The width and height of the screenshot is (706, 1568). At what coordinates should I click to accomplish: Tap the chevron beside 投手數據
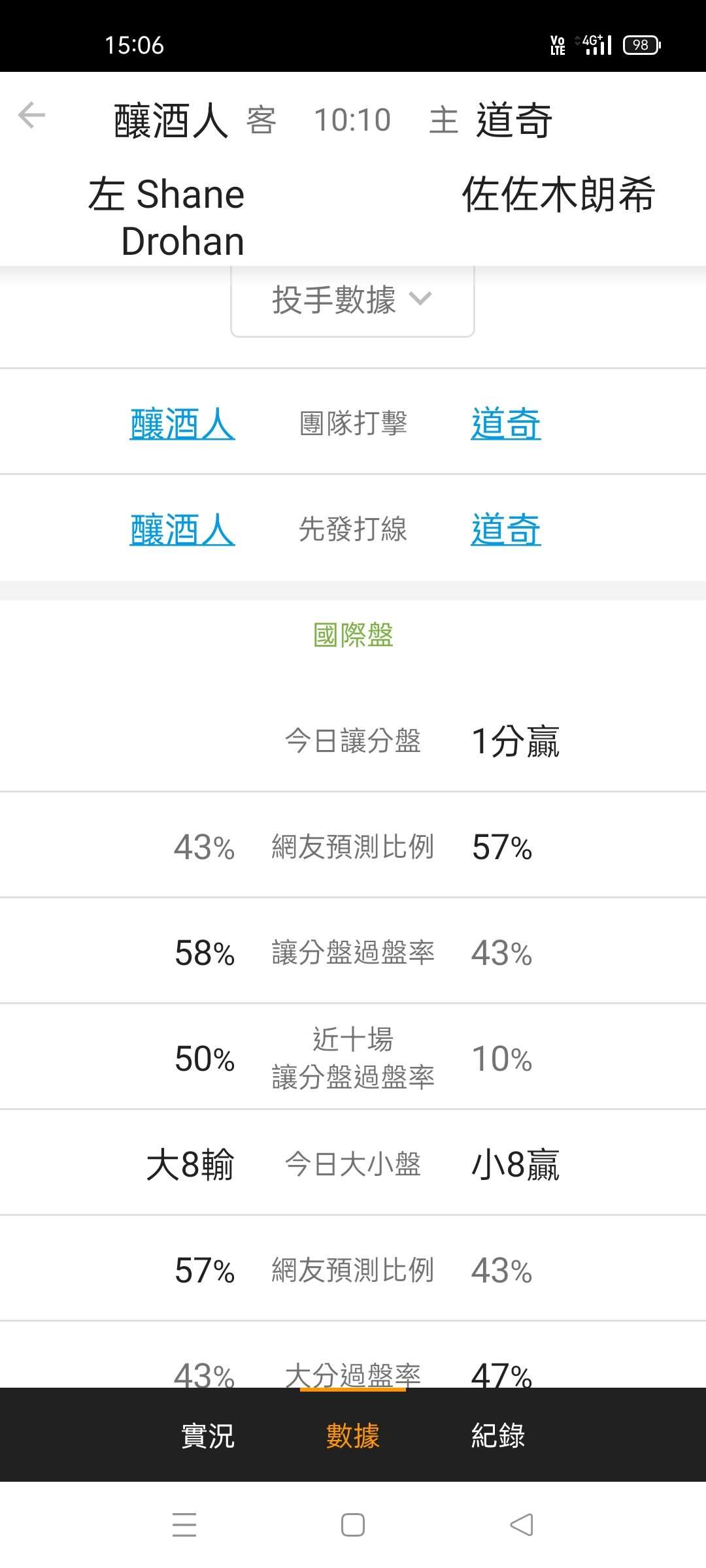click(420, 299)
